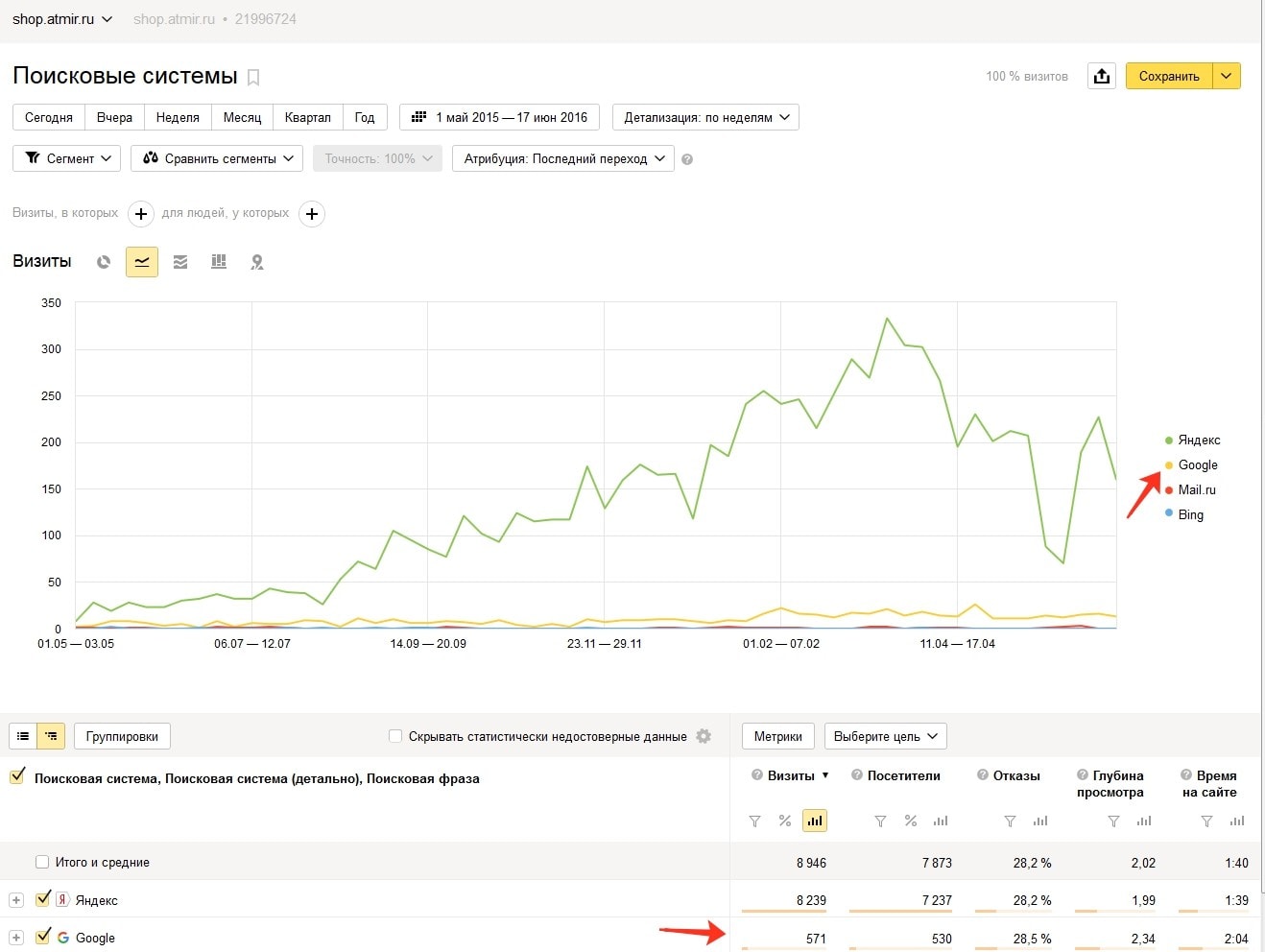Click the attribution help question icon
Image resolution: width=1265 pixels, height=952 pixels.
click(x=687, y=159)
